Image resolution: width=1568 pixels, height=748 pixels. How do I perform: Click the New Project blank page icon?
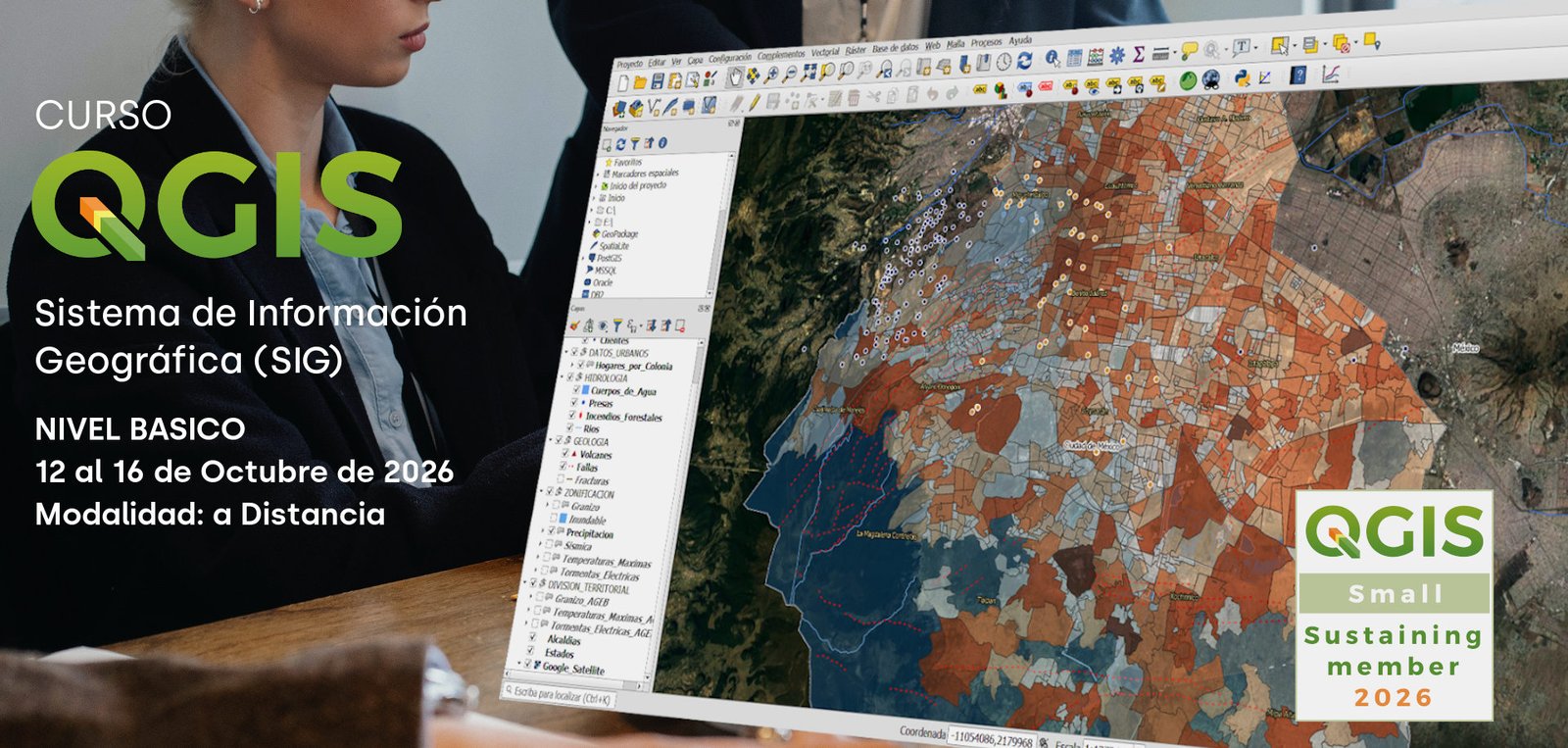pyautogui.click(x=623, y=82)
